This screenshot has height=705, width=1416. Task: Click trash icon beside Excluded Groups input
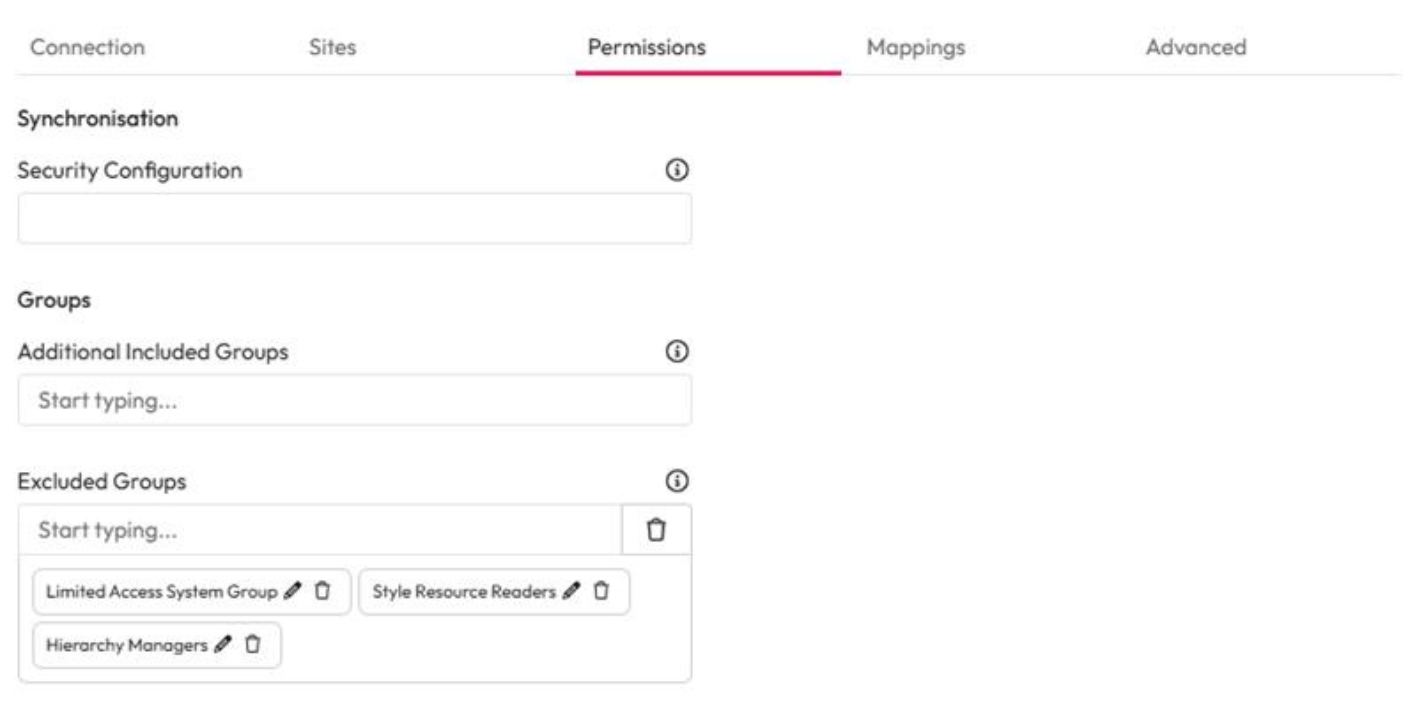(656, 530)
